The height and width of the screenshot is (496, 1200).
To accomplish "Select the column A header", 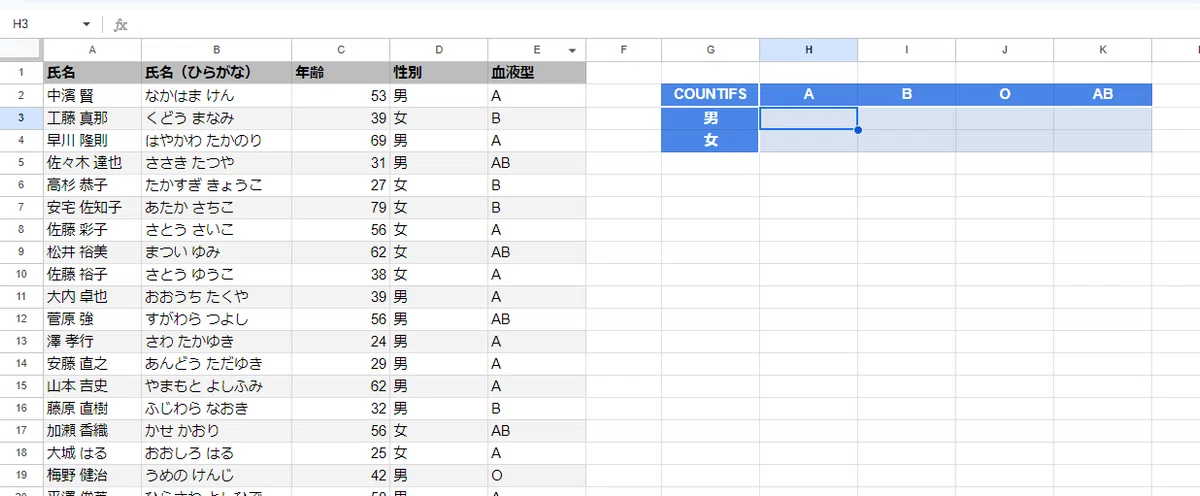I will coord(92,50).
